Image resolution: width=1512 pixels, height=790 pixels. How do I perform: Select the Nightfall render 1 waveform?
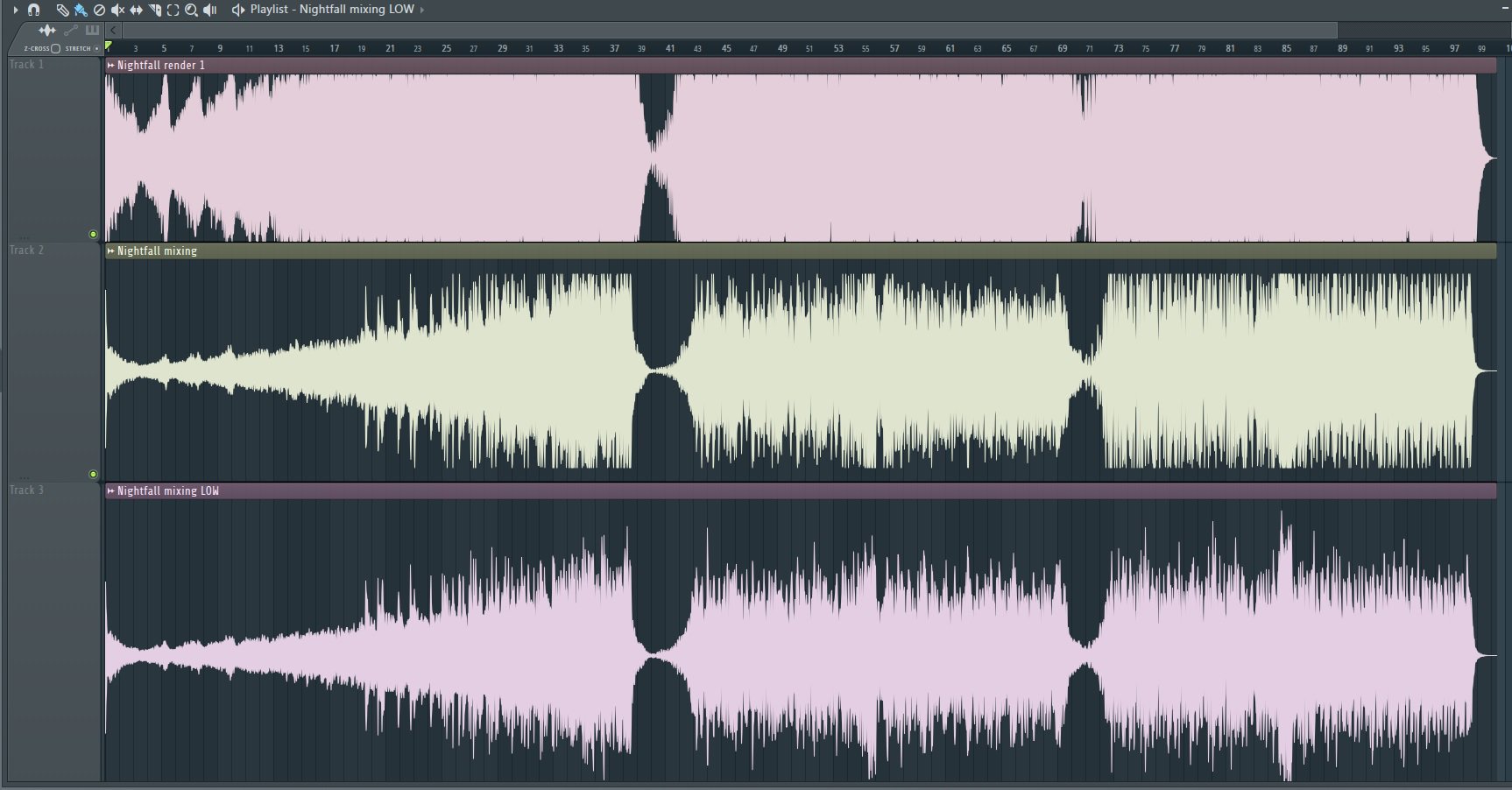click(x=801, y=158)
